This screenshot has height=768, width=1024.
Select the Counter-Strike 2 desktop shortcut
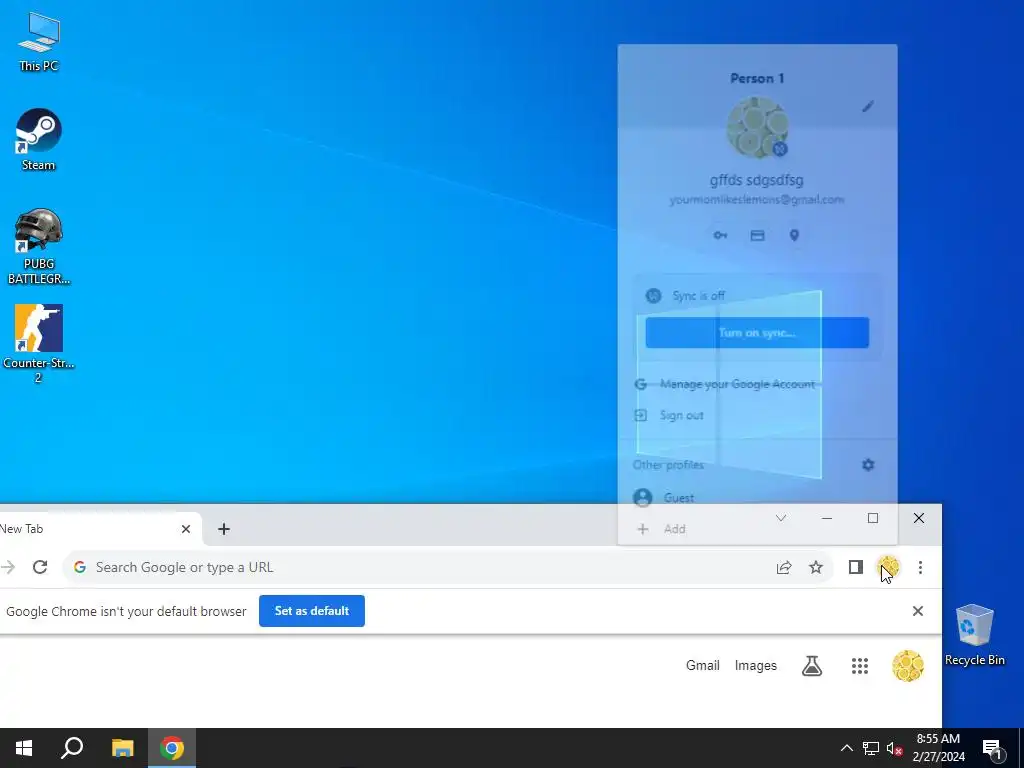[39, 344]
